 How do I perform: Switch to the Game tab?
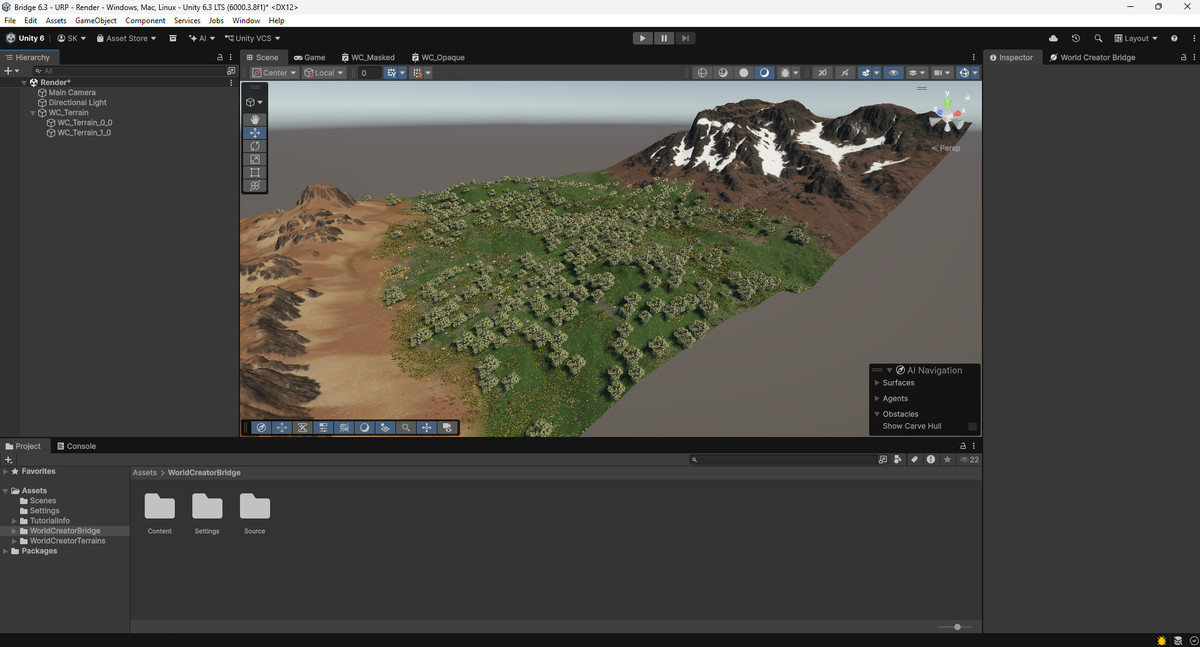(309, 57)
